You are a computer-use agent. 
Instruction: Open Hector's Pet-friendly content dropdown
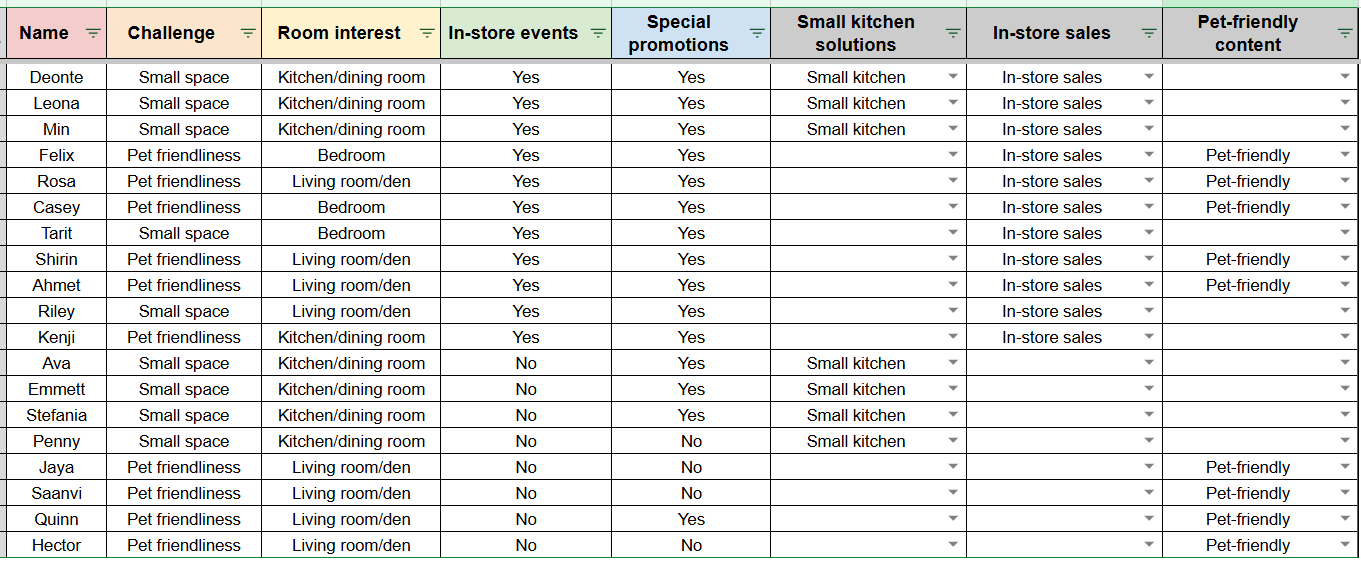coord(1345,545)
